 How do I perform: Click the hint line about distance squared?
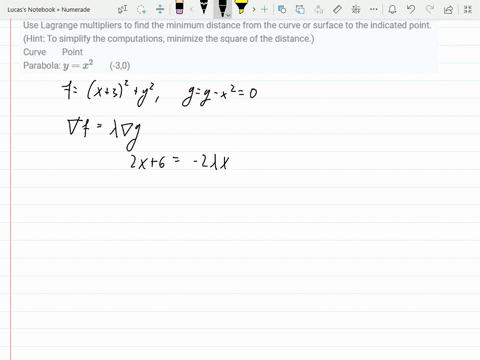tap(169, 39)
